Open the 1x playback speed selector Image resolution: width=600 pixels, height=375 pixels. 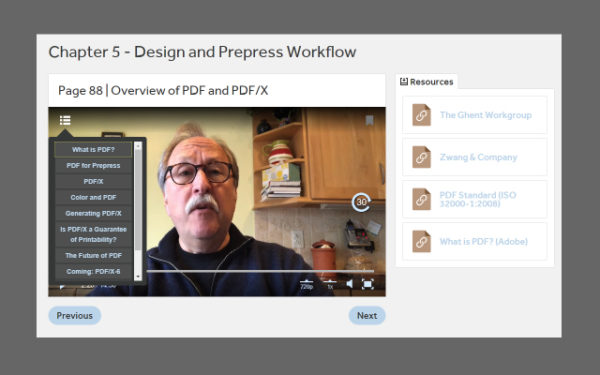[330, 285]
